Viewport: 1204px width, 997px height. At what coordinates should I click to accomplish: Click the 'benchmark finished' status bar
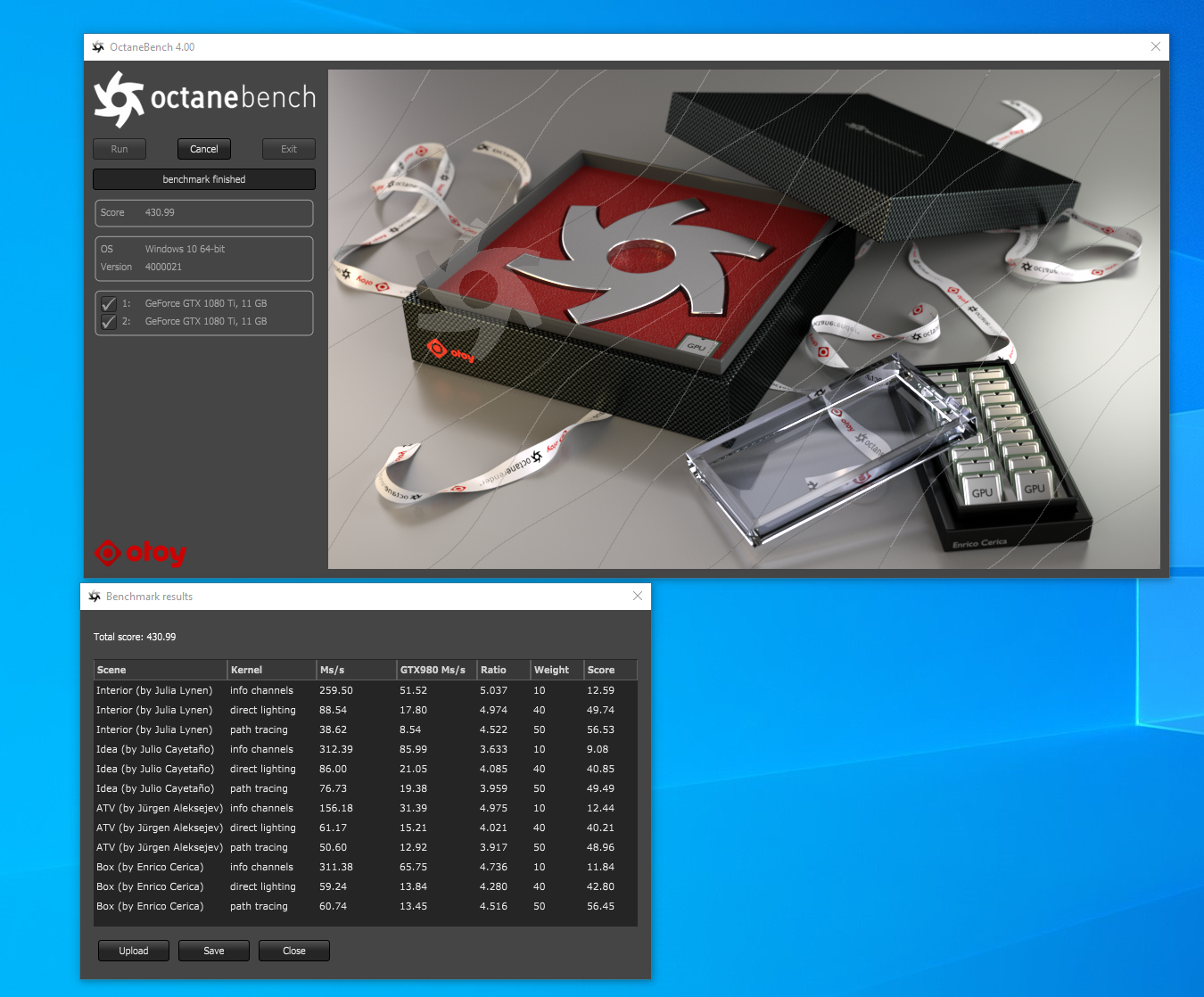click(204, 179)
